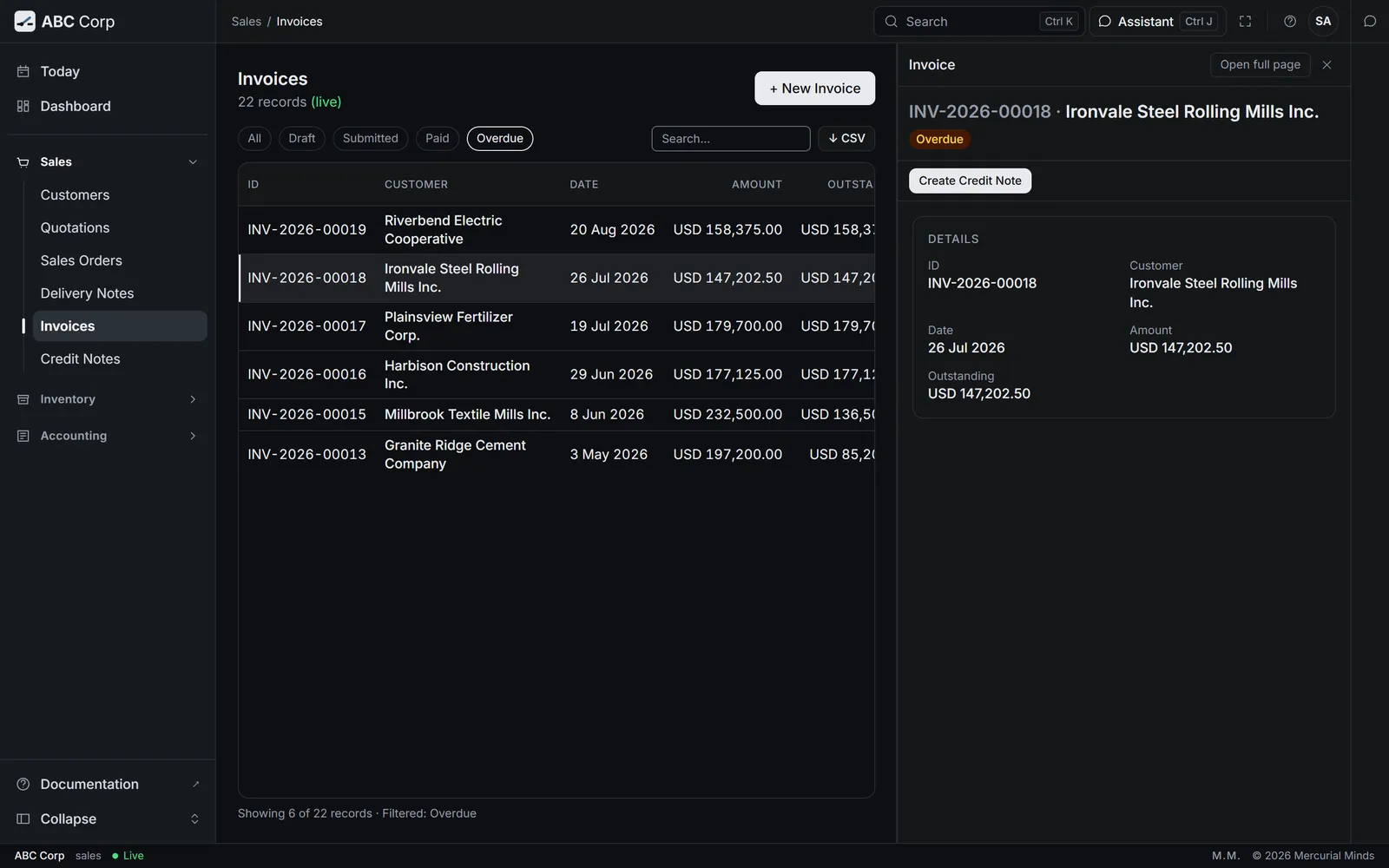Open Quotations in the sidebar
This screenshot has width=1389, height=868.
click(x=120, y=228)
